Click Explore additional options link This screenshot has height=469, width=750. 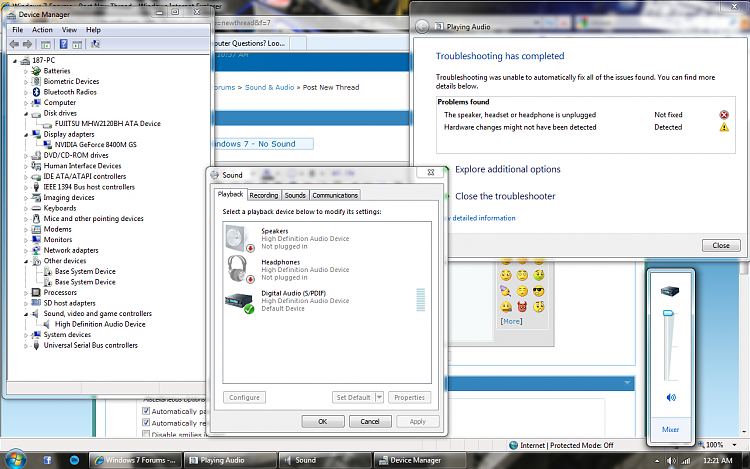[507, 169]
